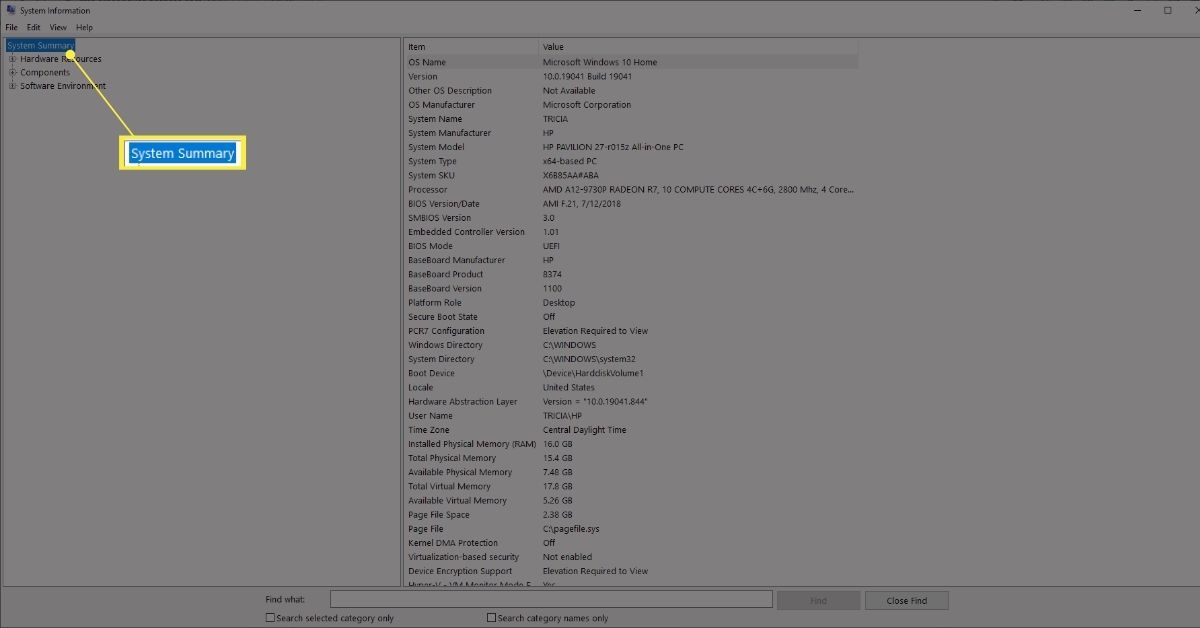1200x628 pixels.
Task: Maximize the System Information window
Action: 1167,10
